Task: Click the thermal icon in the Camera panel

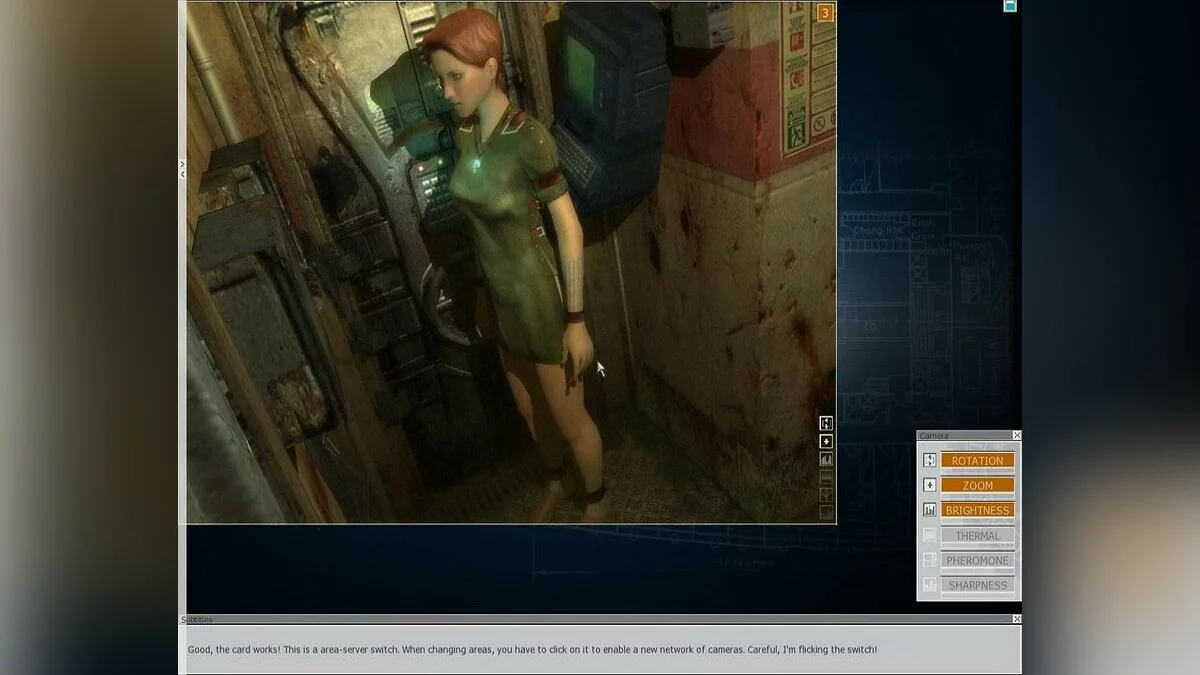Action: tap(930, 535)
